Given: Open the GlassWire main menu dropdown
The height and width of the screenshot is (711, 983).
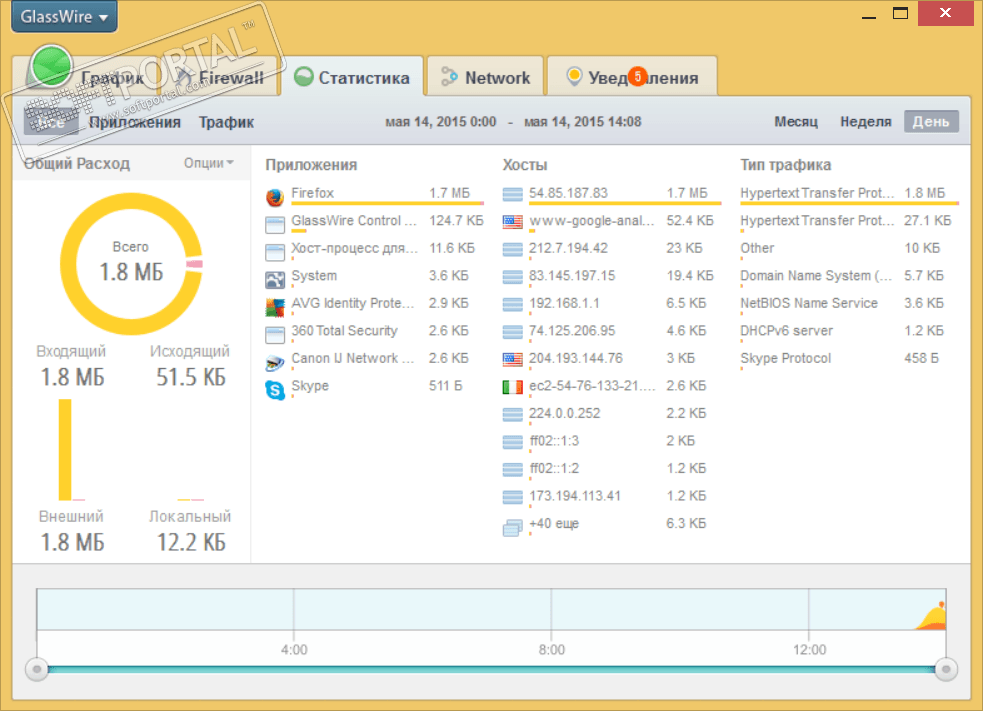Looking at the screenshot, I should tap(64, 16).
